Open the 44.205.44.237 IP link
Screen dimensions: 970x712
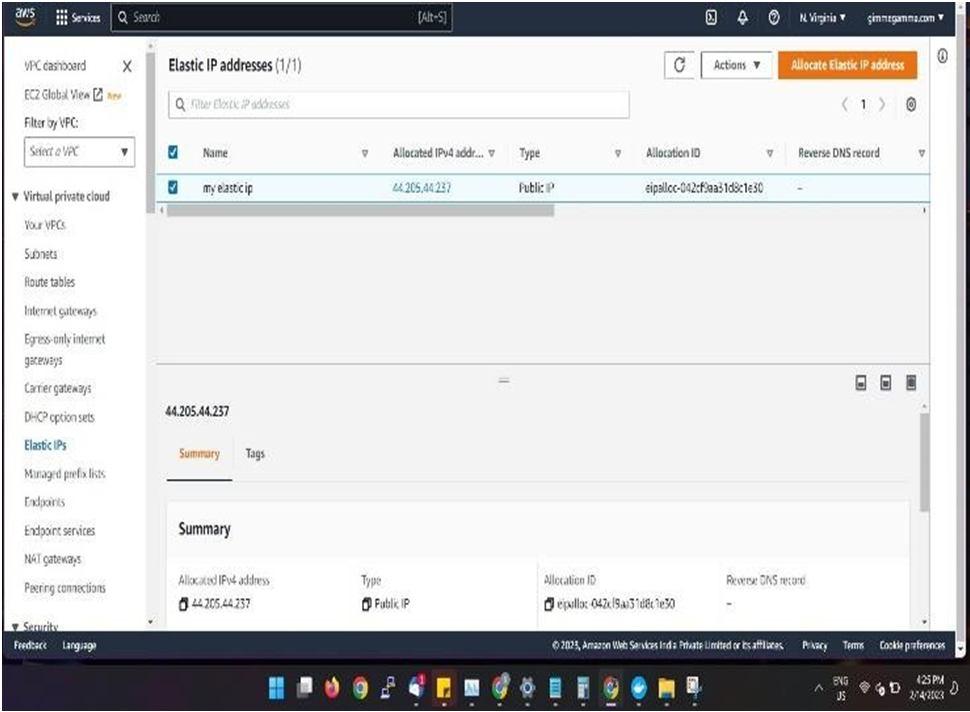click(421, 188)
